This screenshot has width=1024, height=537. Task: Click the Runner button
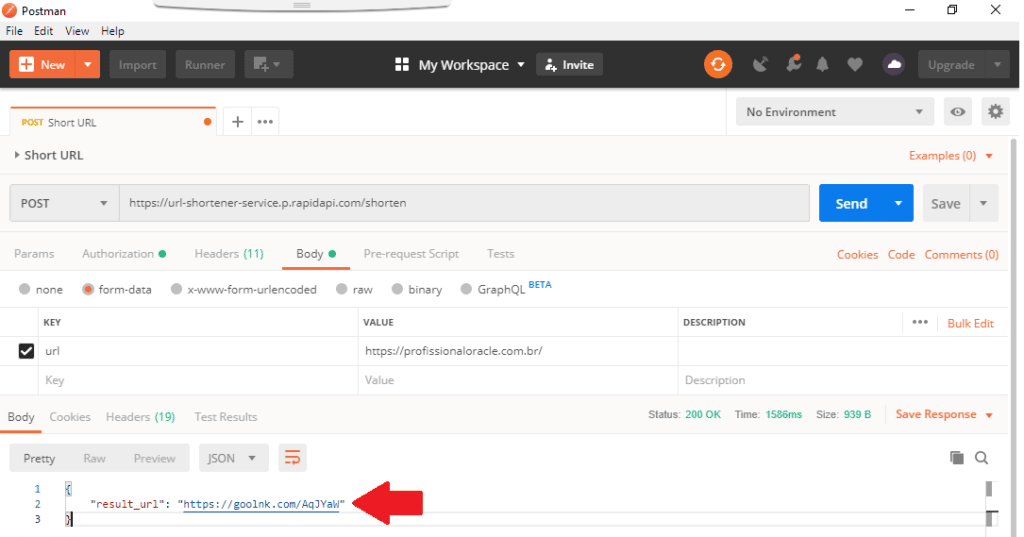point(204,65)
